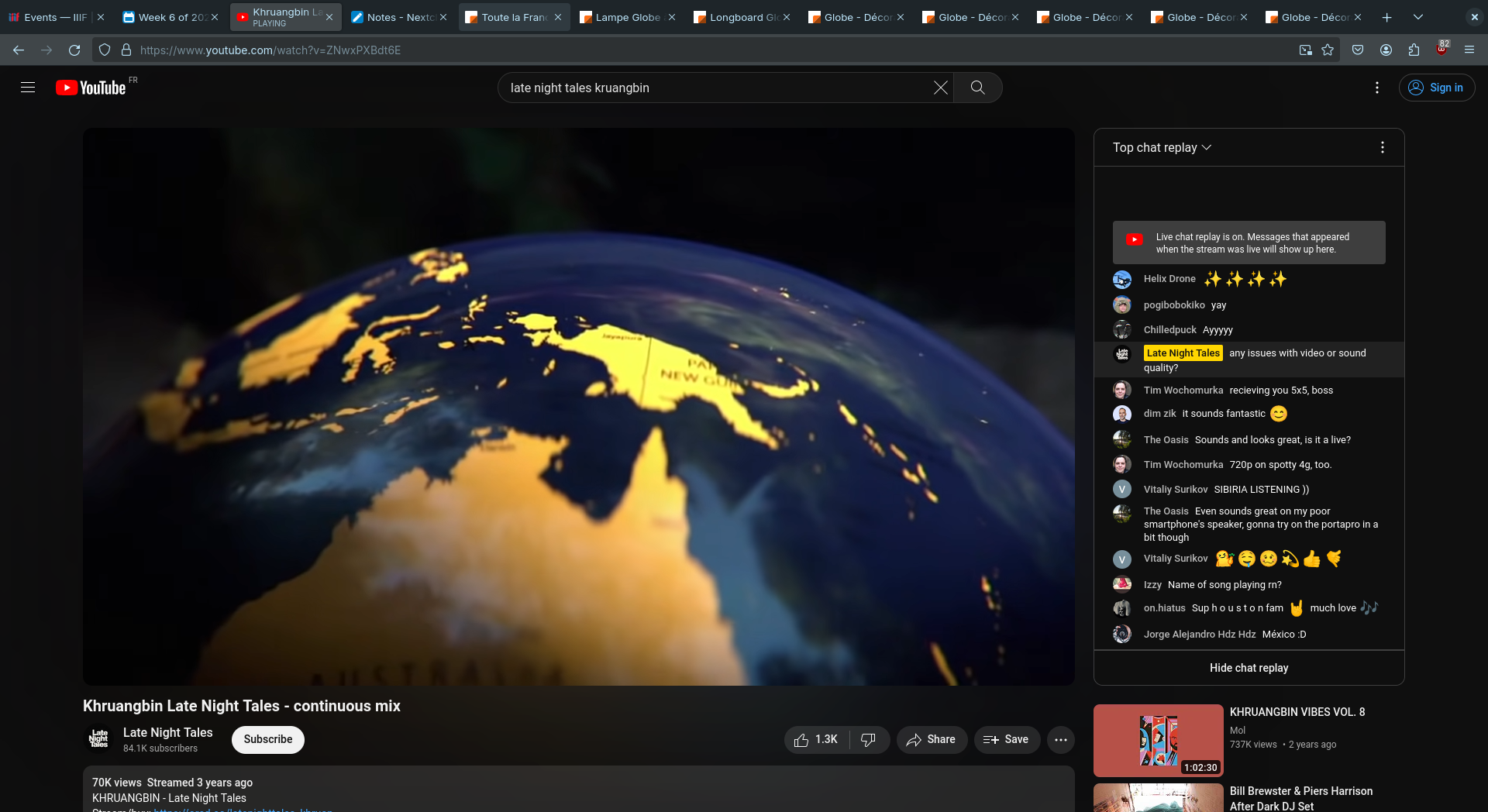Click the Sign in button
The height and width of the screenshot is (812, 1488).
1436,88
